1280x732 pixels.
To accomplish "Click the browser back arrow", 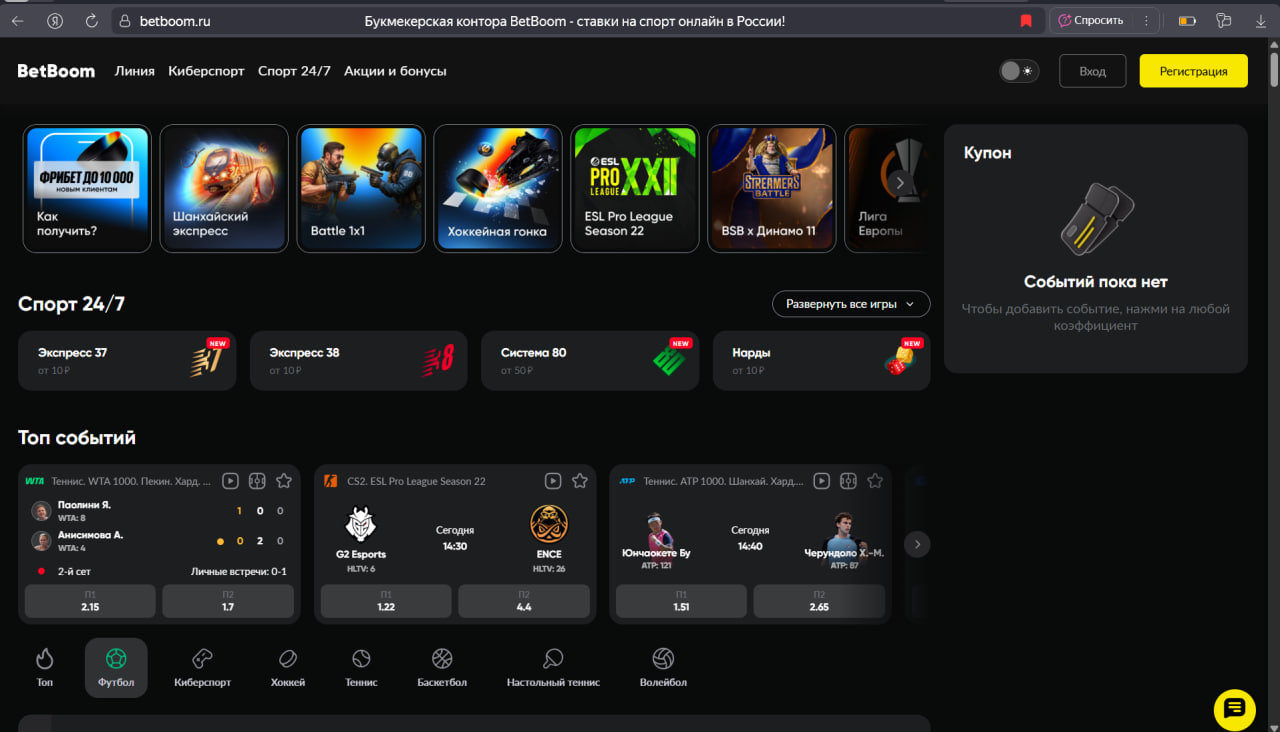I will click(x=18, y=20).
